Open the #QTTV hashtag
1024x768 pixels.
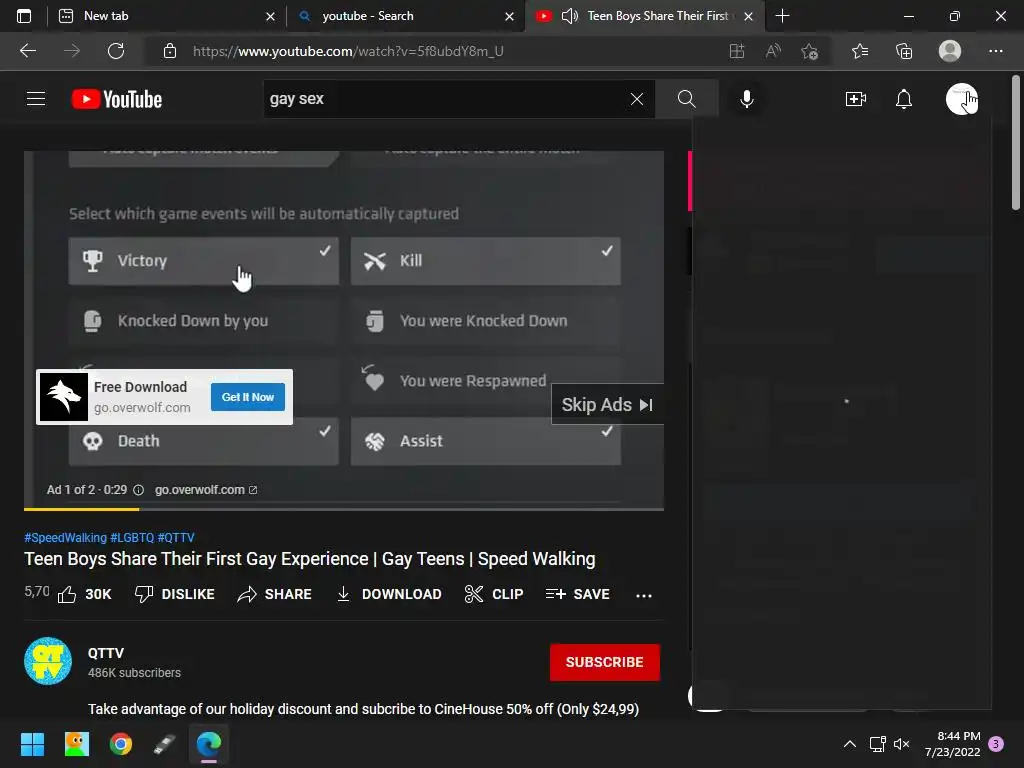[x=176, y=537]
